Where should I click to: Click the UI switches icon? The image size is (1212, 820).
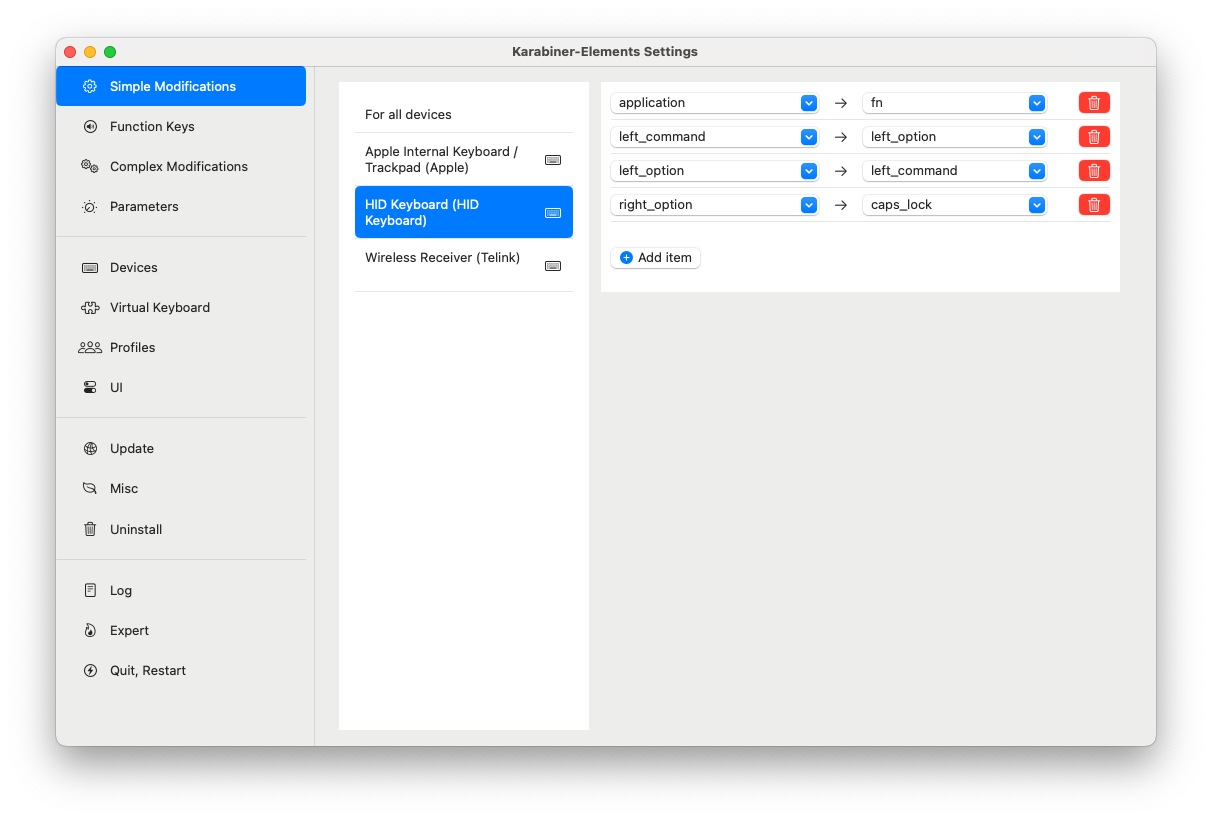[90, 388]
